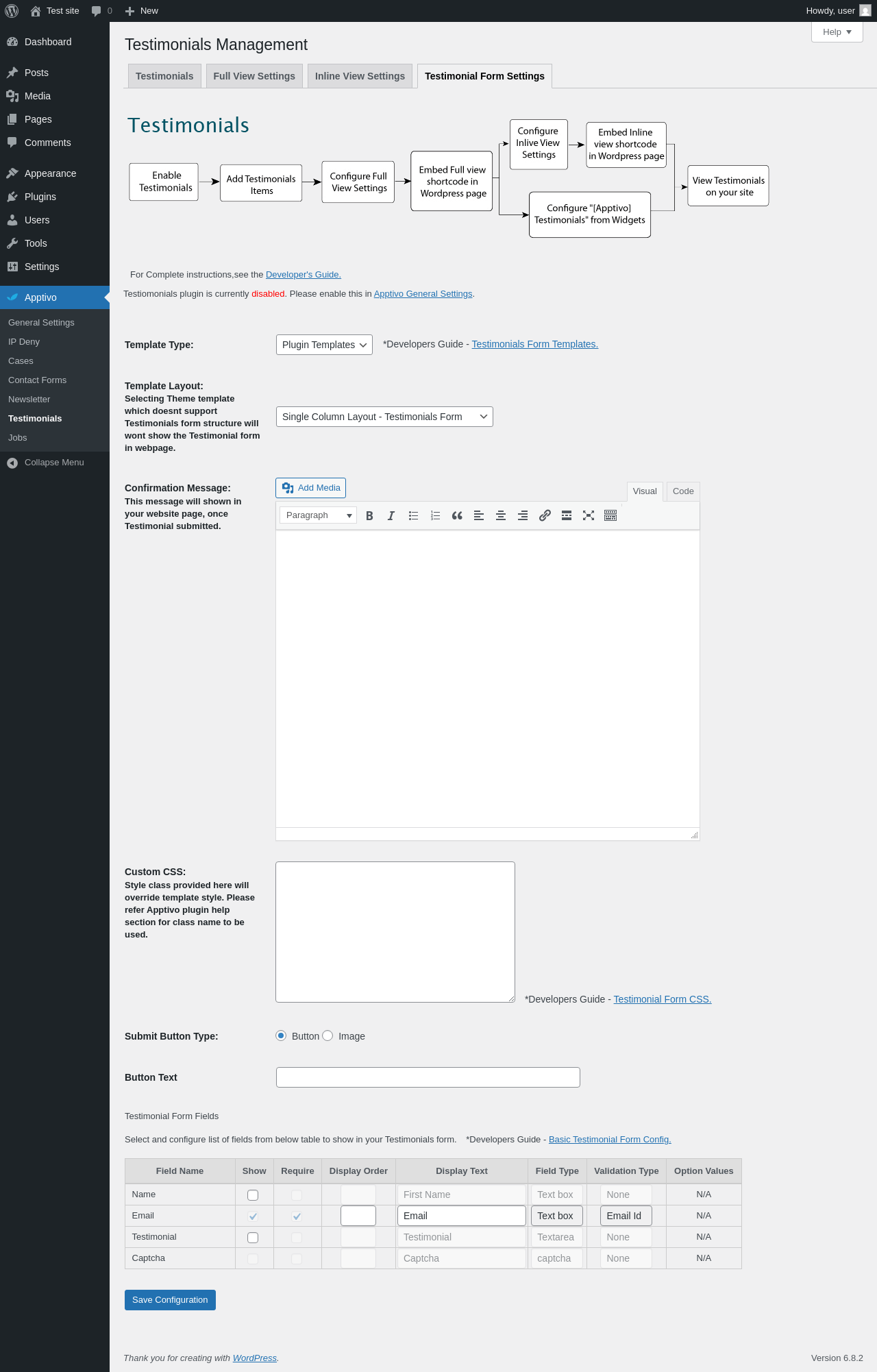Open Testimonial Form CSS link
The height and width of the screenshot is (1372, 877).
[x=663, y=999]
